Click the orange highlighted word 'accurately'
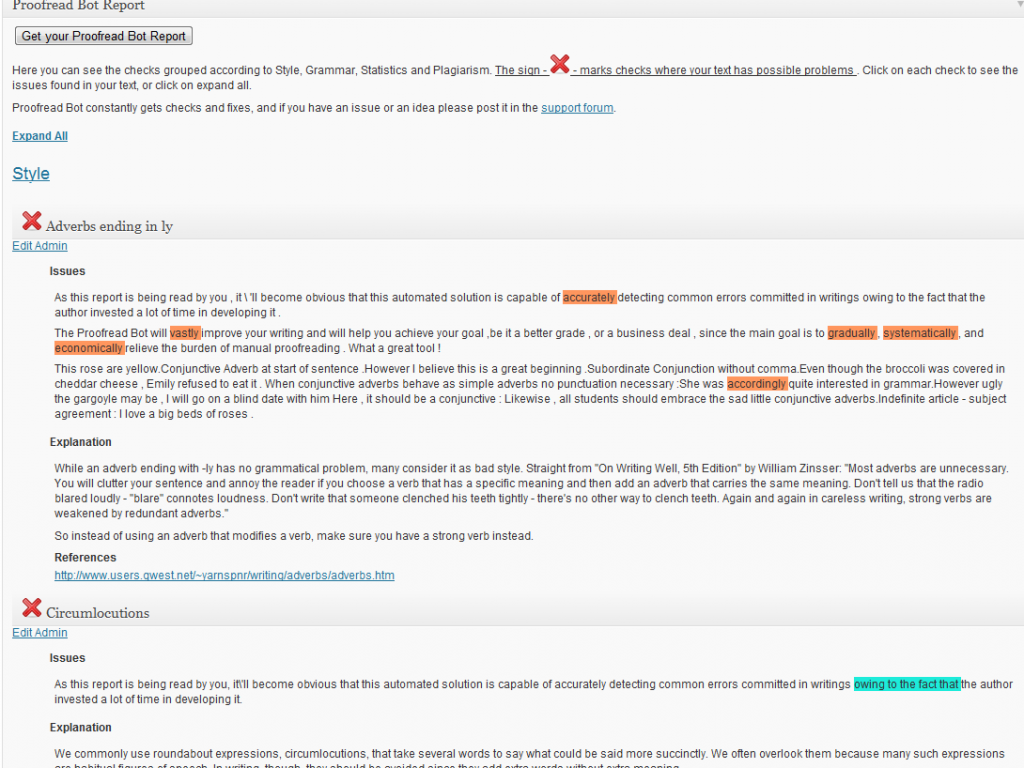Viewport: 1024px width, 768px height. (x=589, y=297)
